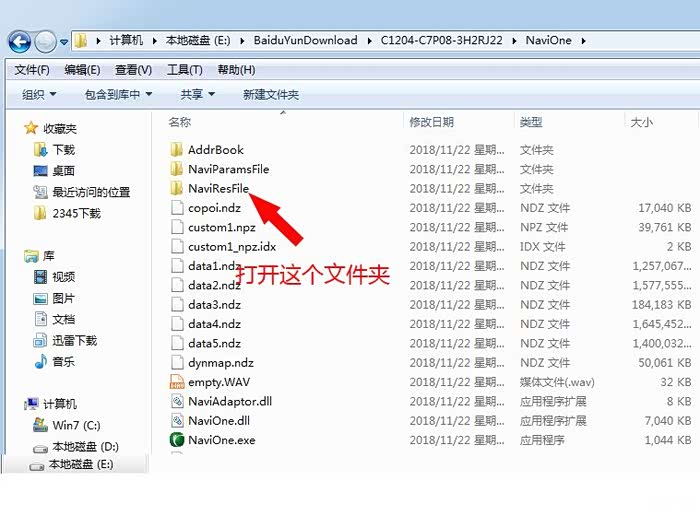Sort by 修改日期 column header
Screen dimensions: 700x516
pos(431,122)
